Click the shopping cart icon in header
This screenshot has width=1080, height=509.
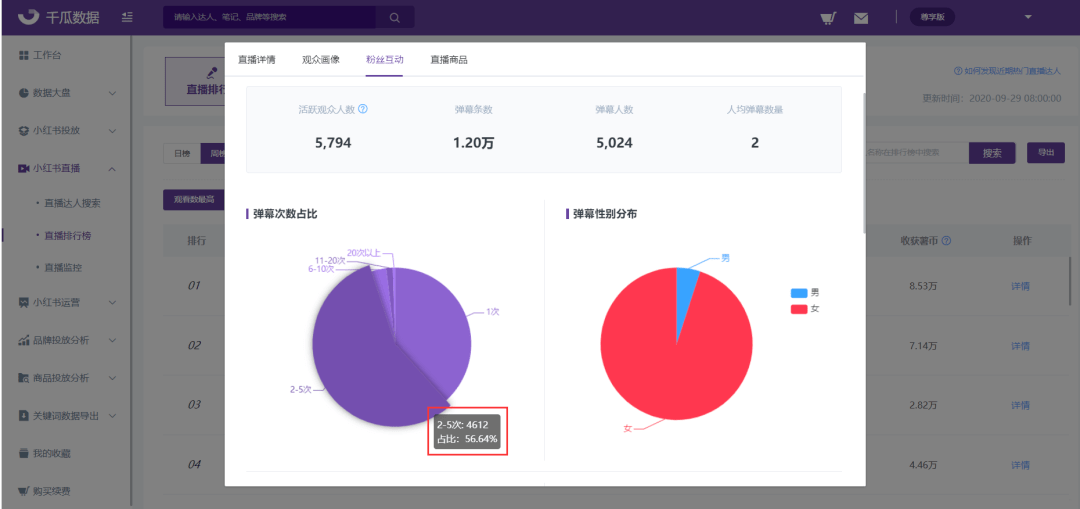click(828, 18)
